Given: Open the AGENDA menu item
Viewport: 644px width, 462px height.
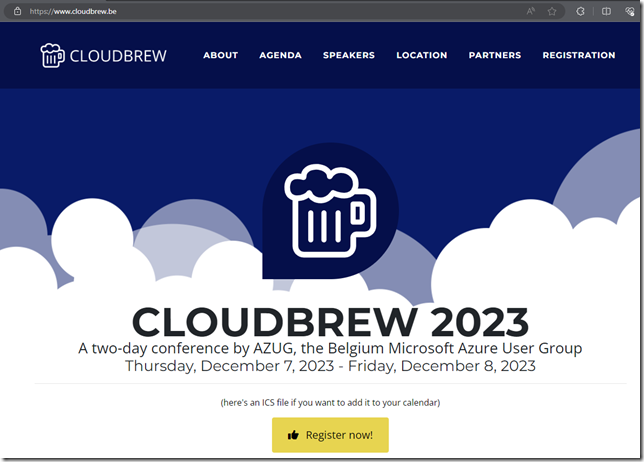Looking at the screenshot, I should 281,55.
